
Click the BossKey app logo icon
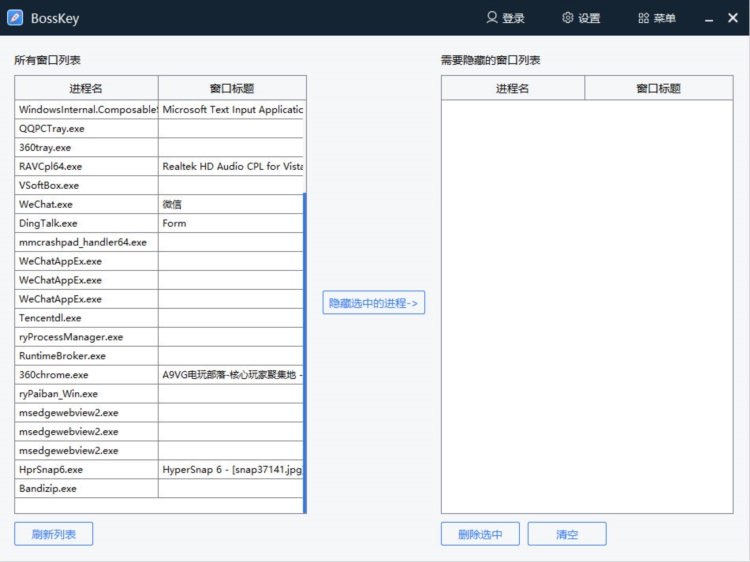tap(15, 18)
